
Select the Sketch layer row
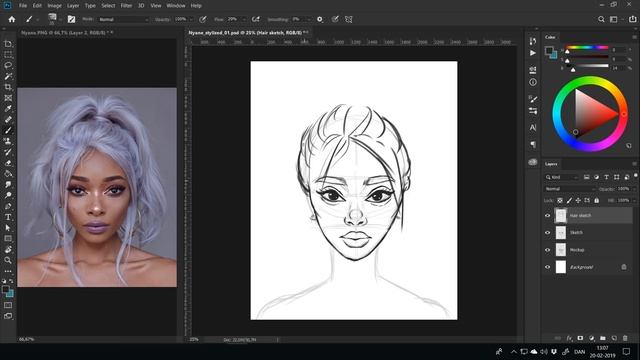pyautogui.click(x=588, y=233)
